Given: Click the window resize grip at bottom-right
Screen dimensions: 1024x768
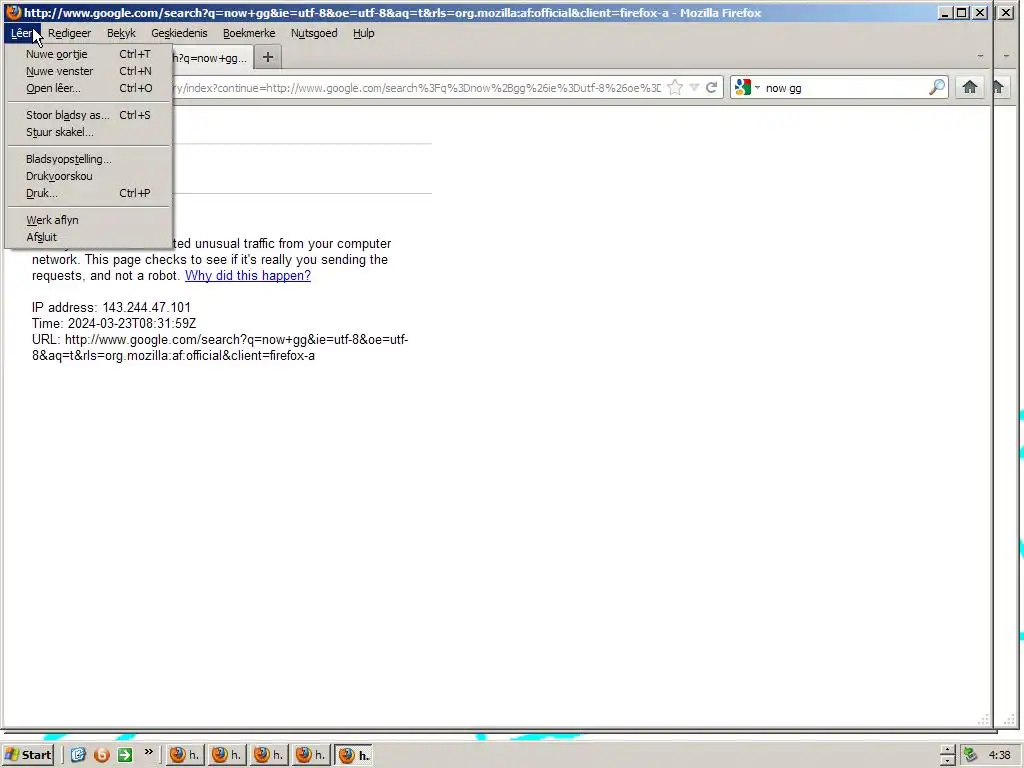Looking at the screenshot, I should (x=984, y=720).
